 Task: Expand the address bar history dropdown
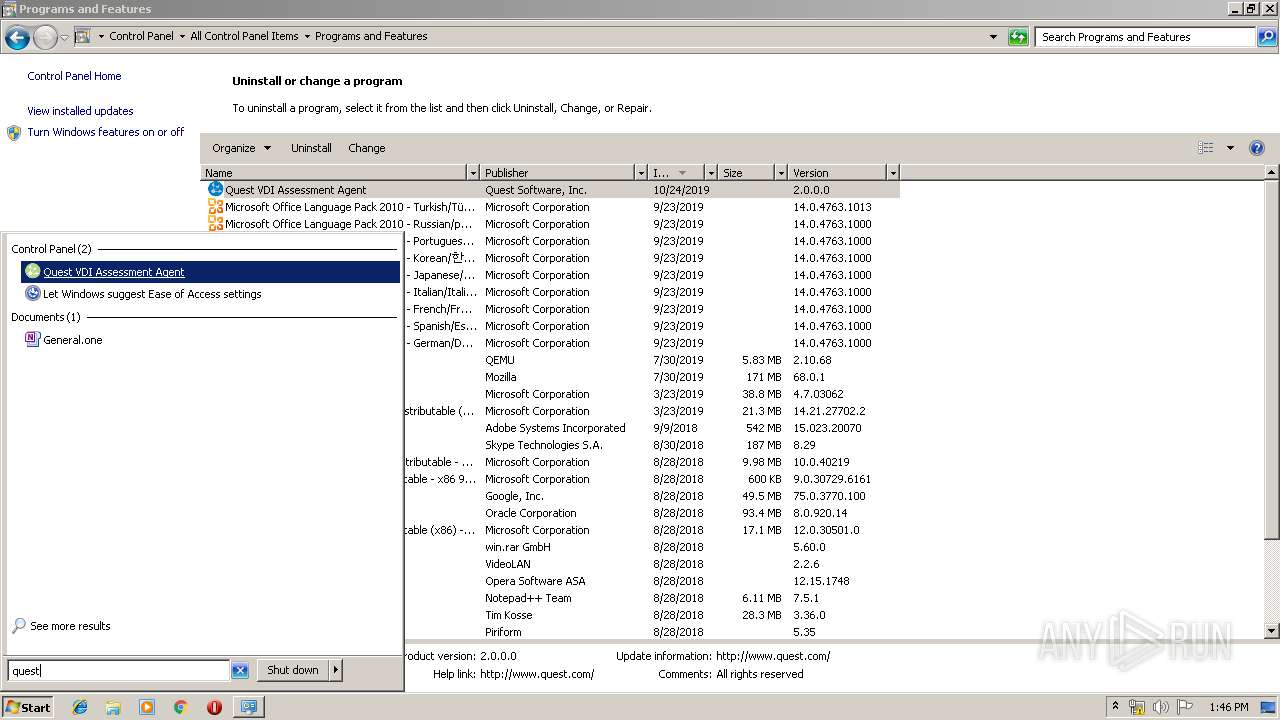(x=993, y=37)
